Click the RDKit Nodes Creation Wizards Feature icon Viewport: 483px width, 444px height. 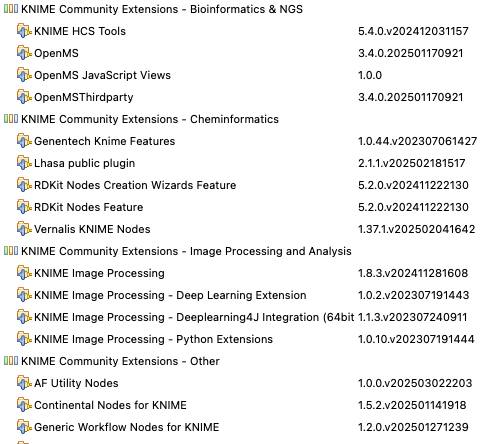pos(24,185)
